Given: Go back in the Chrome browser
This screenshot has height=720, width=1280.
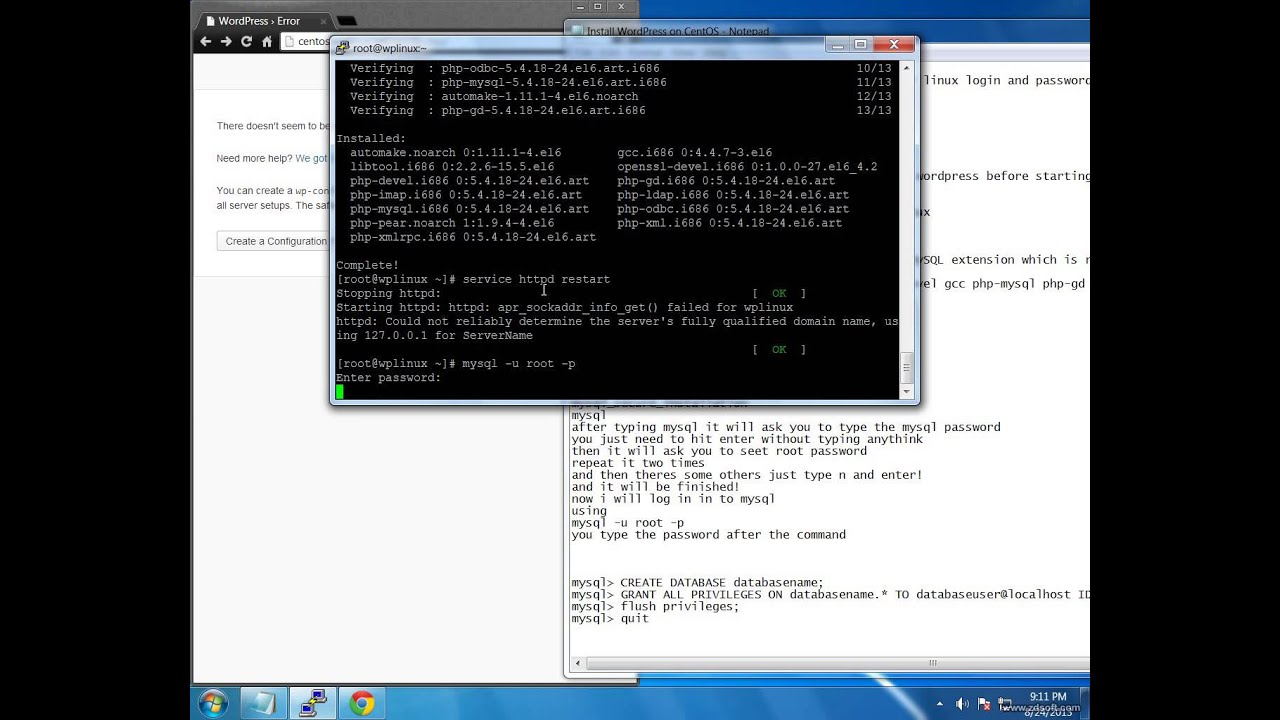Looking at the screenshot, I should 205,41.
